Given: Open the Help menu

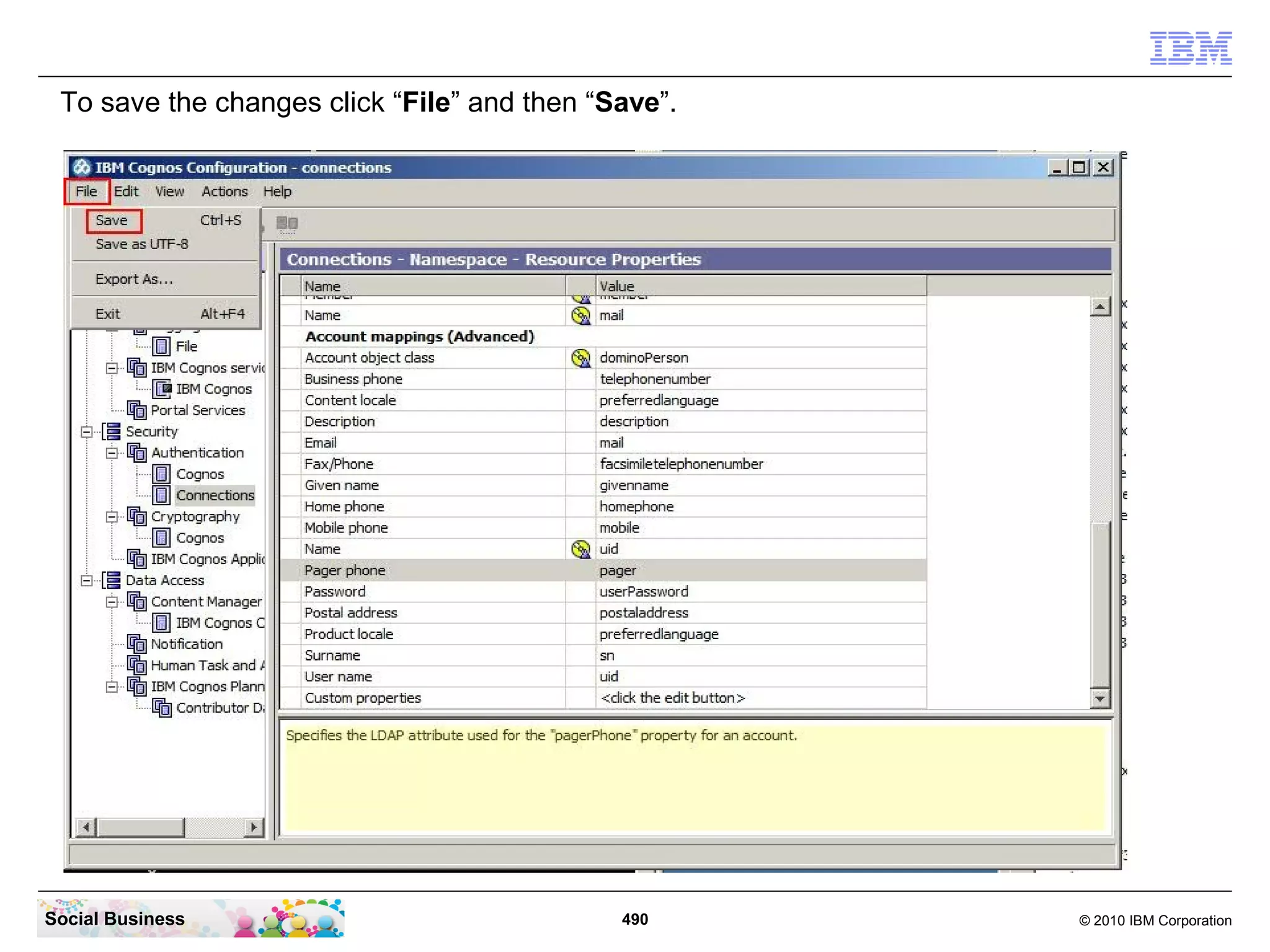Looking at the screenshot, I should point(277,192).
